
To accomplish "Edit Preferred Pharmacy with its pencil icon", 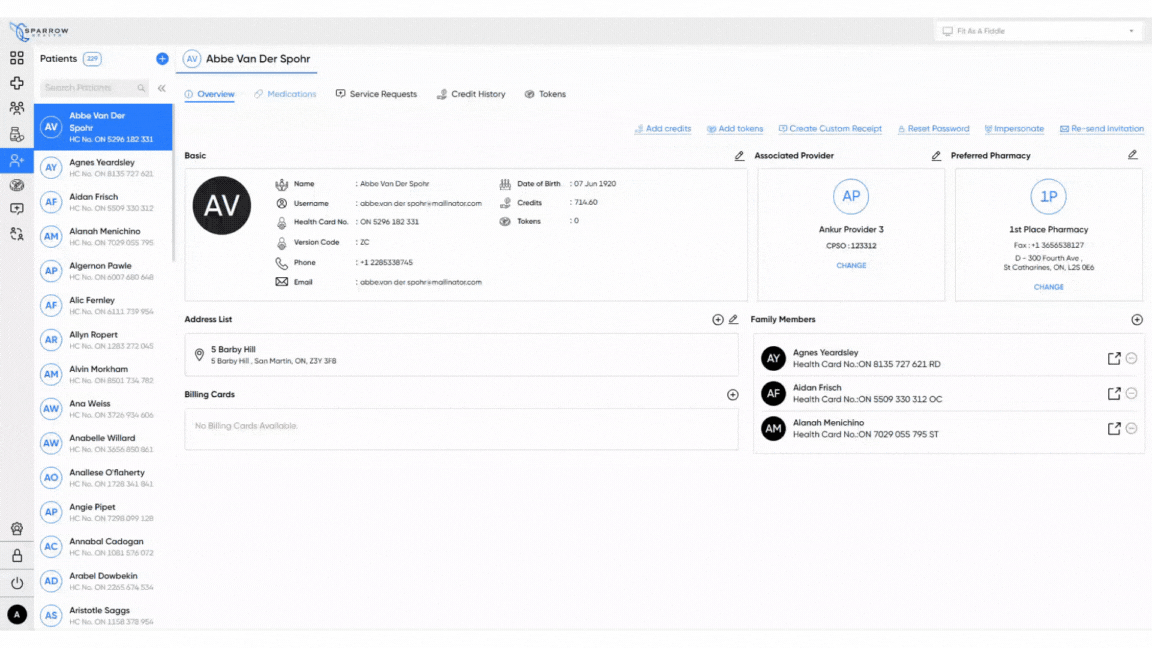I will point(1133,155).
